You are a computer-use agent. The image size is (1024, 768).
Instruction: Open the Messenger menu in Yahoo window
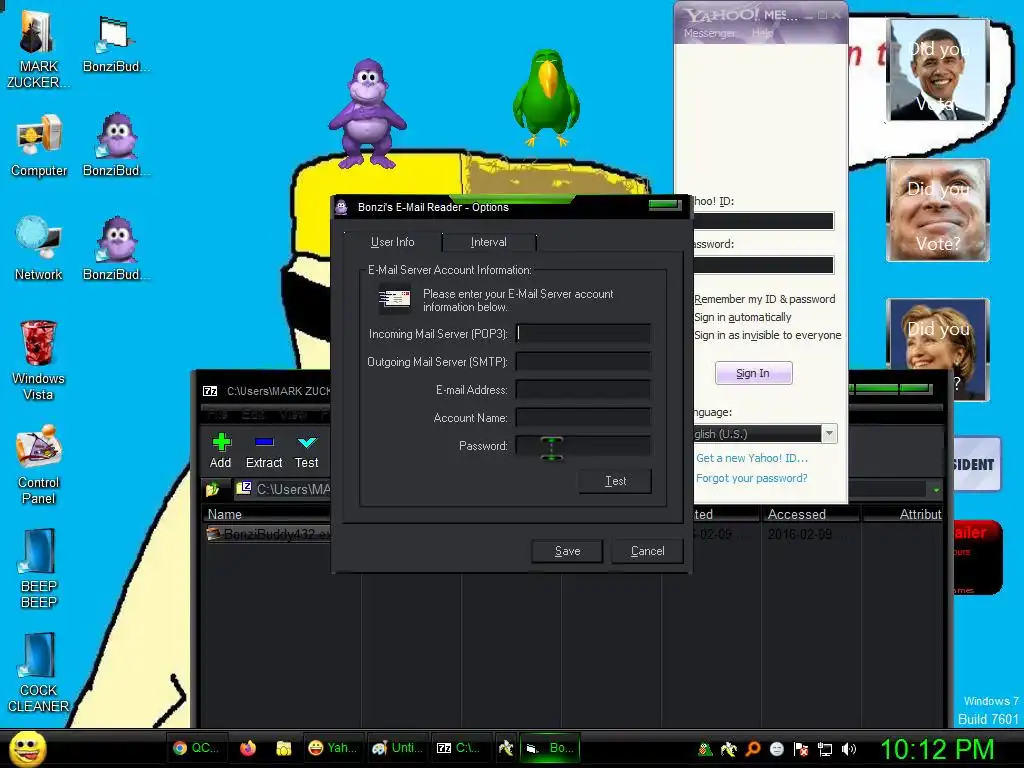[x=709, y=33]
